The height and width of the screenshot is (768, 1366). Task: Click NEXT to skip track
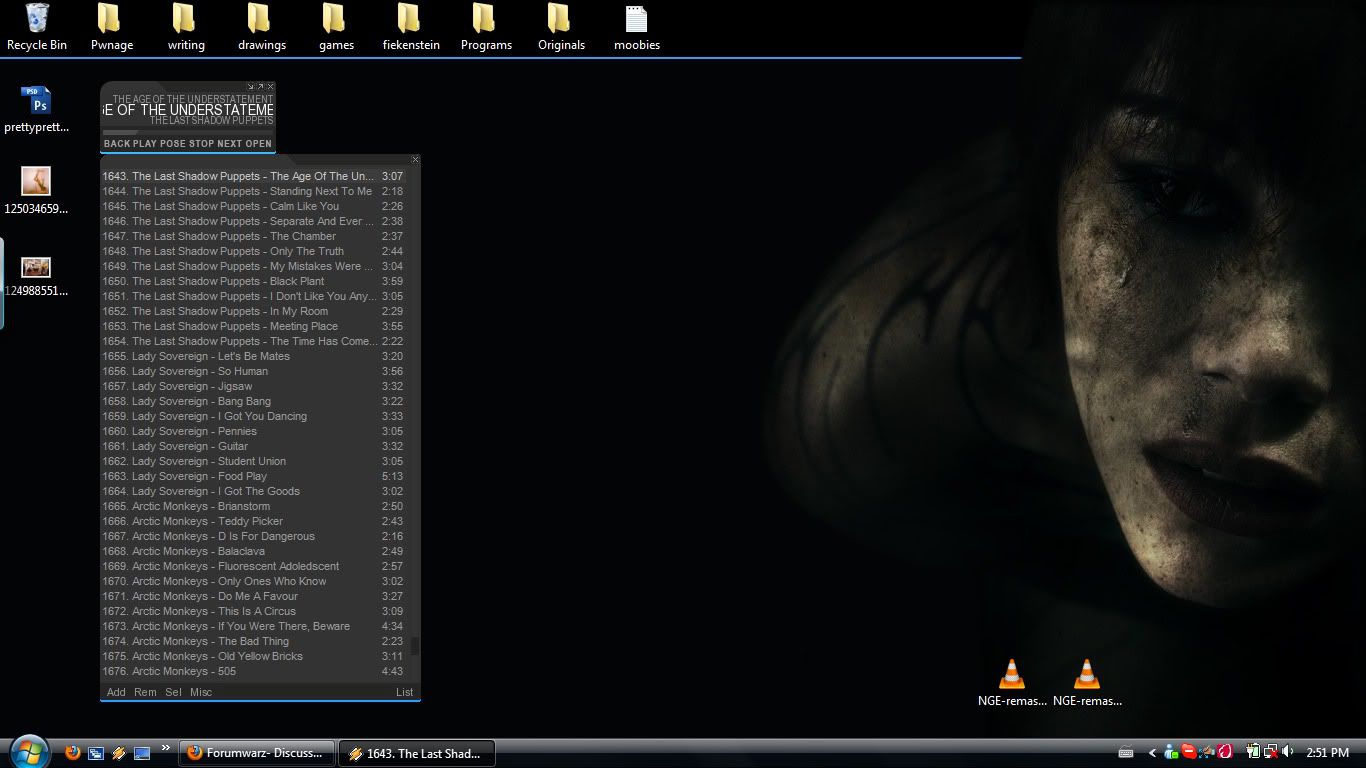[230, 143]
